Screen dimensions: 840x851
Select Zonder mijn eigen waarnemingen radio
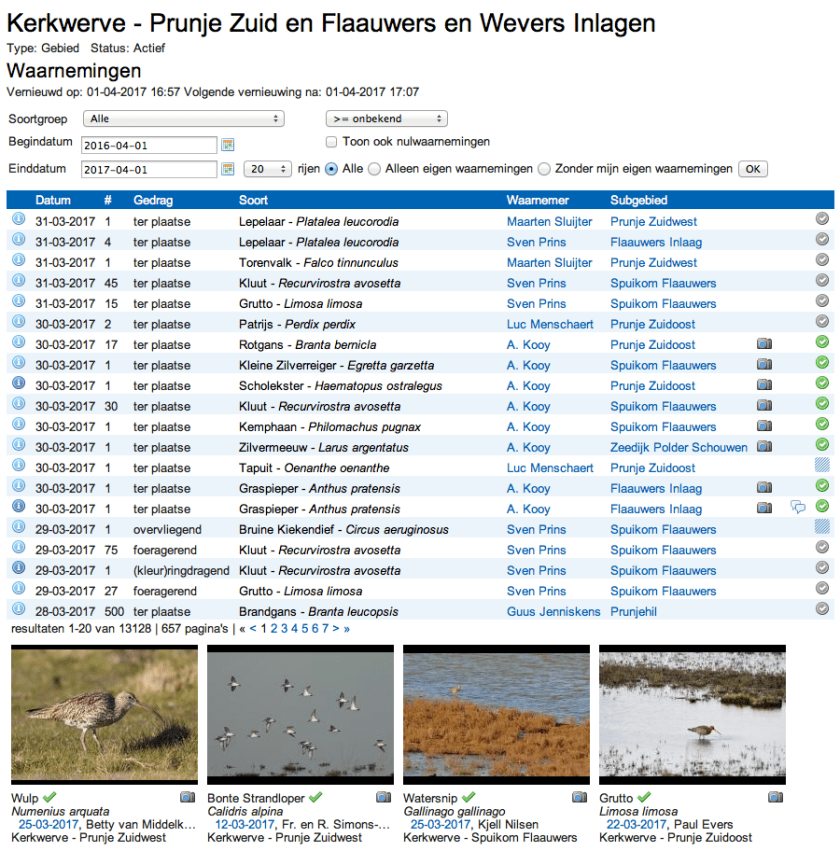point(544,169)
